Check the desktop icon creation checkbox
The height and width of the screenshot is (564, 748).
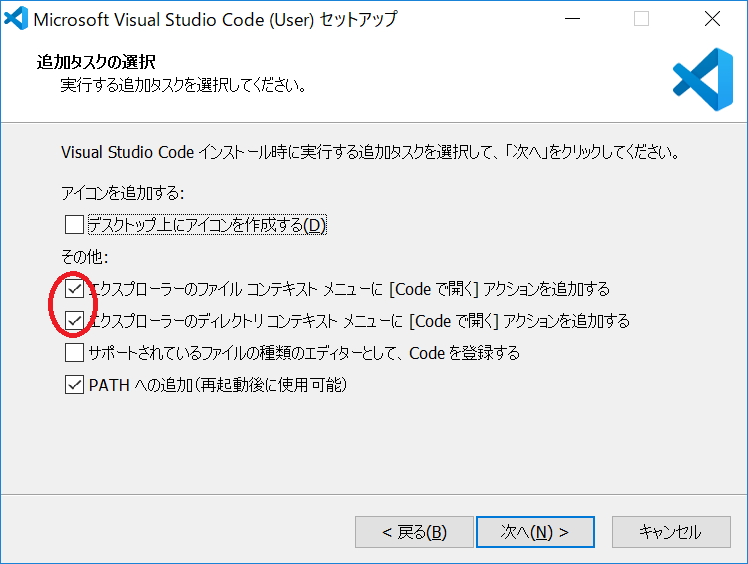click(74, 225)
